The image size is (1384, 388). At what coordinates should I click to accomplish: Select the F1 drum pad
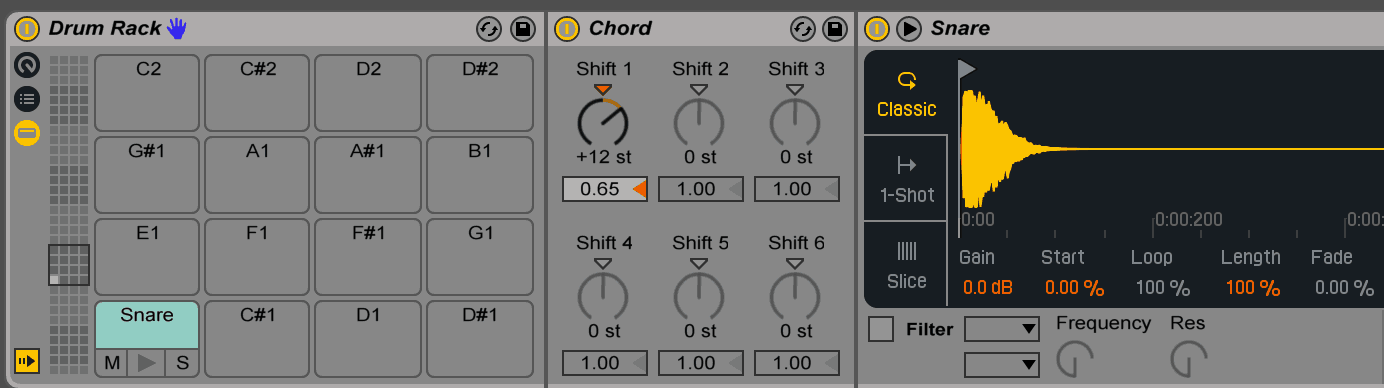(258, 257)
